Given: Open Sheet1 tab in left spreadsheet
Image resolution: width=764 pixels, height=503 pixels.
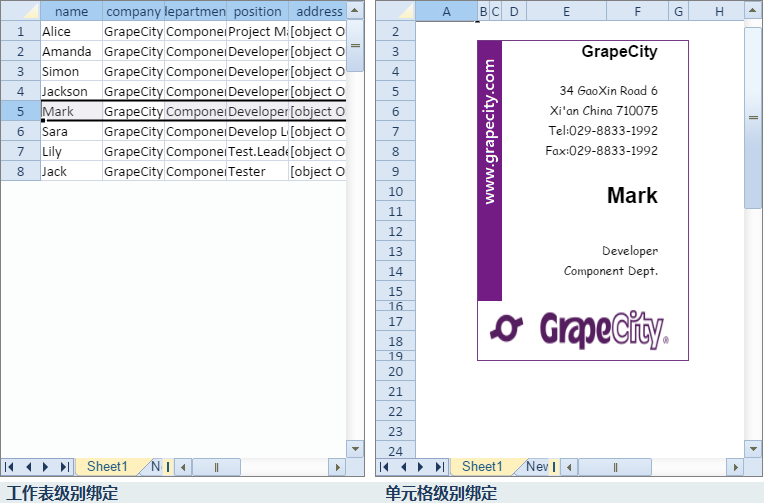Looking at the screenshot, I should coord(107,466).
